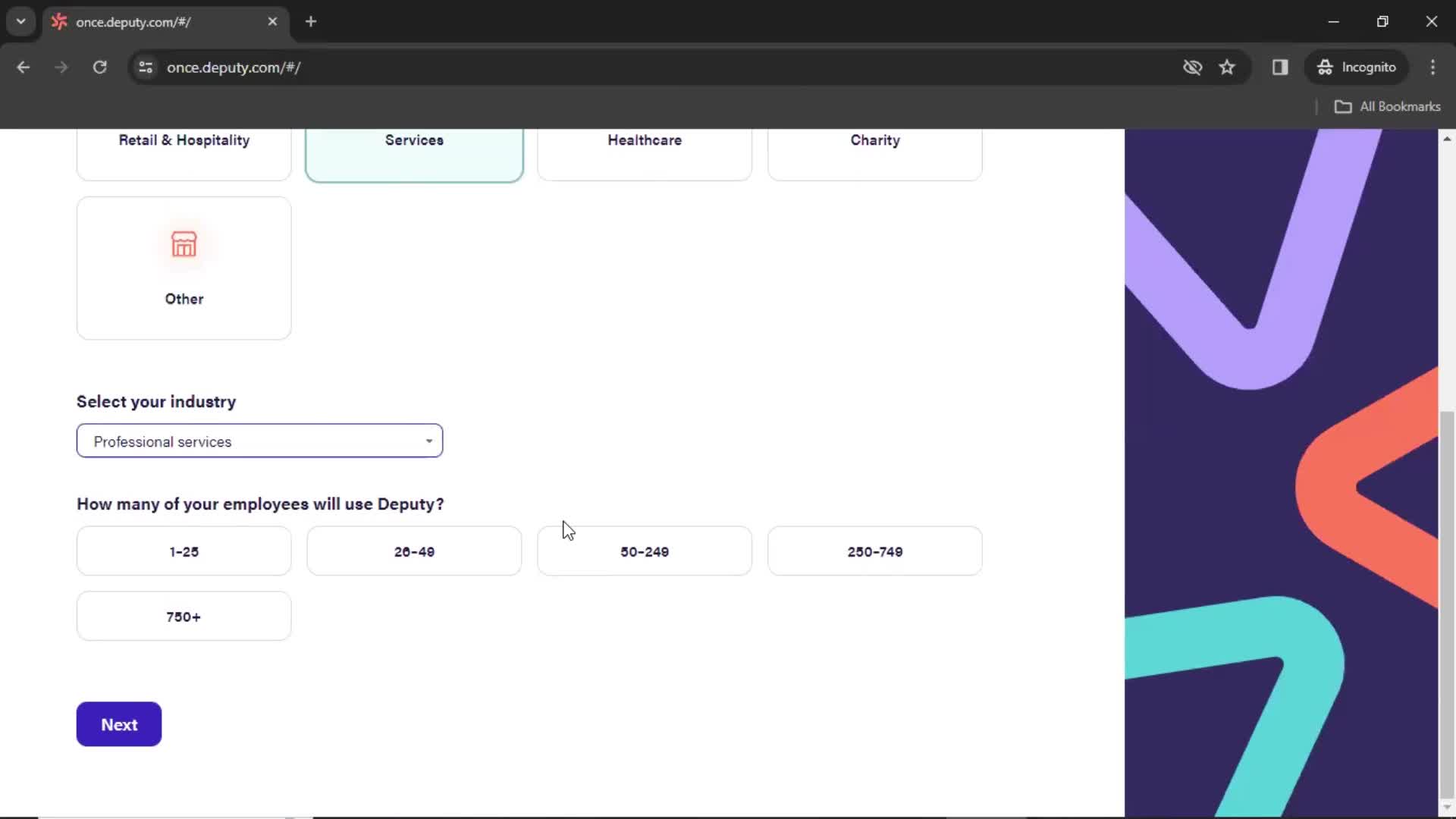The image size is (1456, 819).
Task: Open new browser tab with plus button
Action: click(311, 22)
